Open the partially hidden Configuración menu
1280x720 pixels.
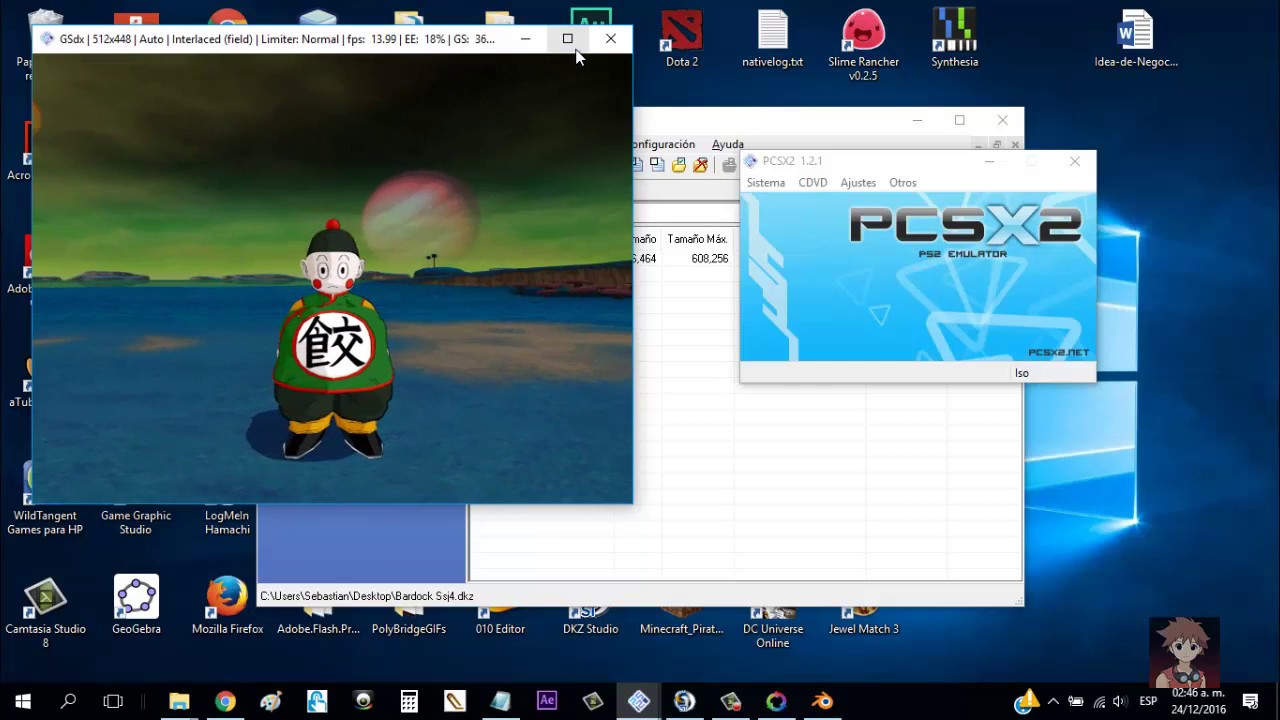point(664,144)
